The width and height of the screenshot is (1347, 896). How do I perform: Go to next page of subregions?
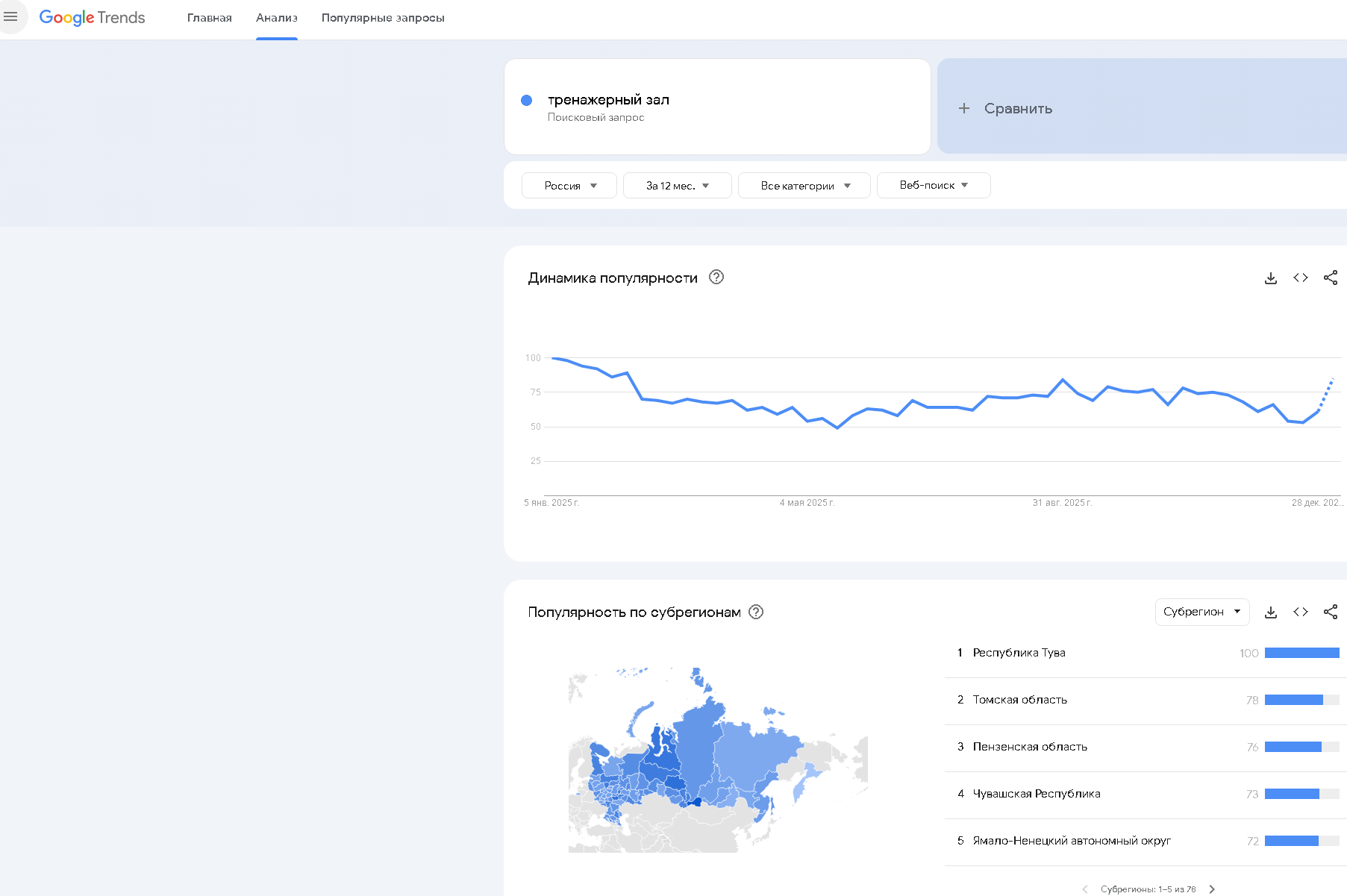tap(1212, 889)
